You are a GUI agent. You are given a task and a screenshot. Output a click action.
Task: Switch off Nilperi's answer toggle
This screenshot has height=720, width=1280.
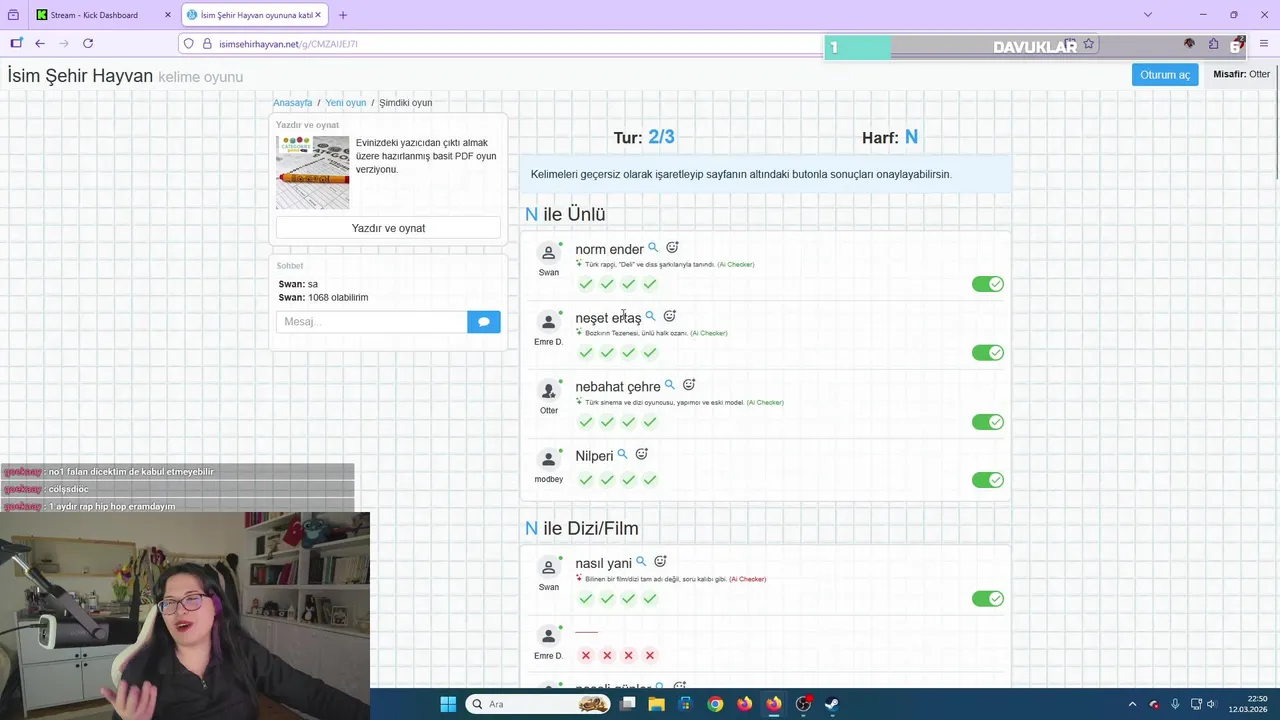coord(988,480)
